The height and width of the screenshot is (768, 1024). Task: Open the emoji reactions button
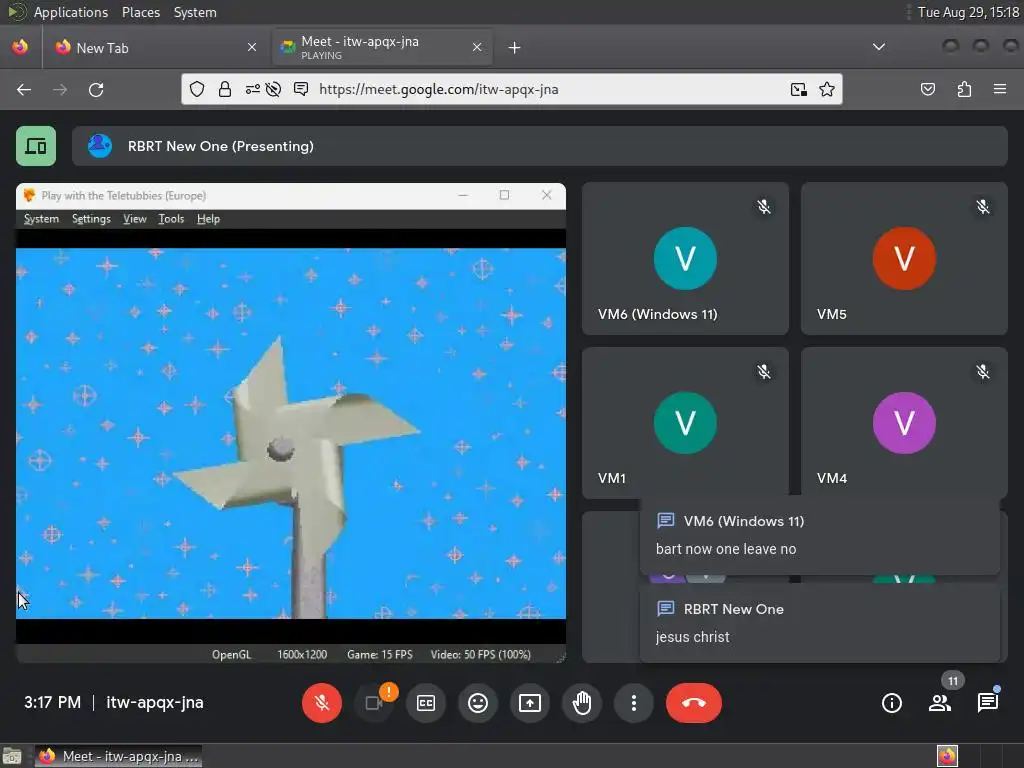[478, 703]
